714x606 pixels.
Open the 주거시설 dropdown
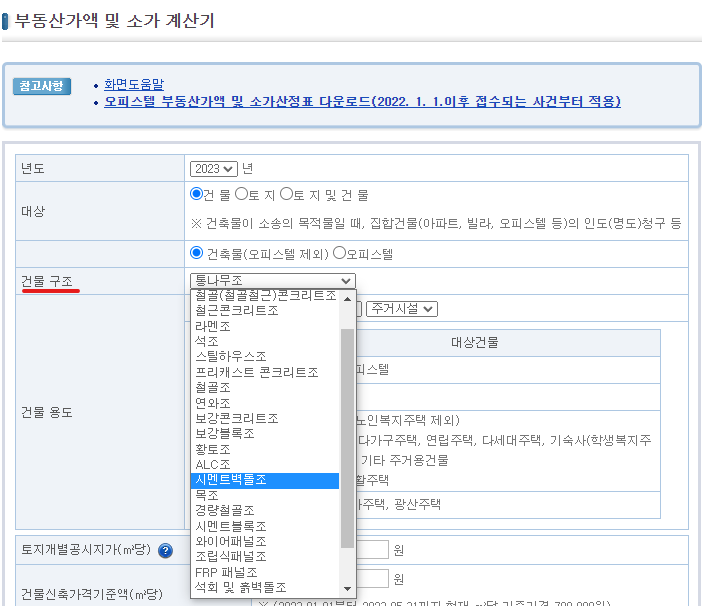tap(401, 309)
